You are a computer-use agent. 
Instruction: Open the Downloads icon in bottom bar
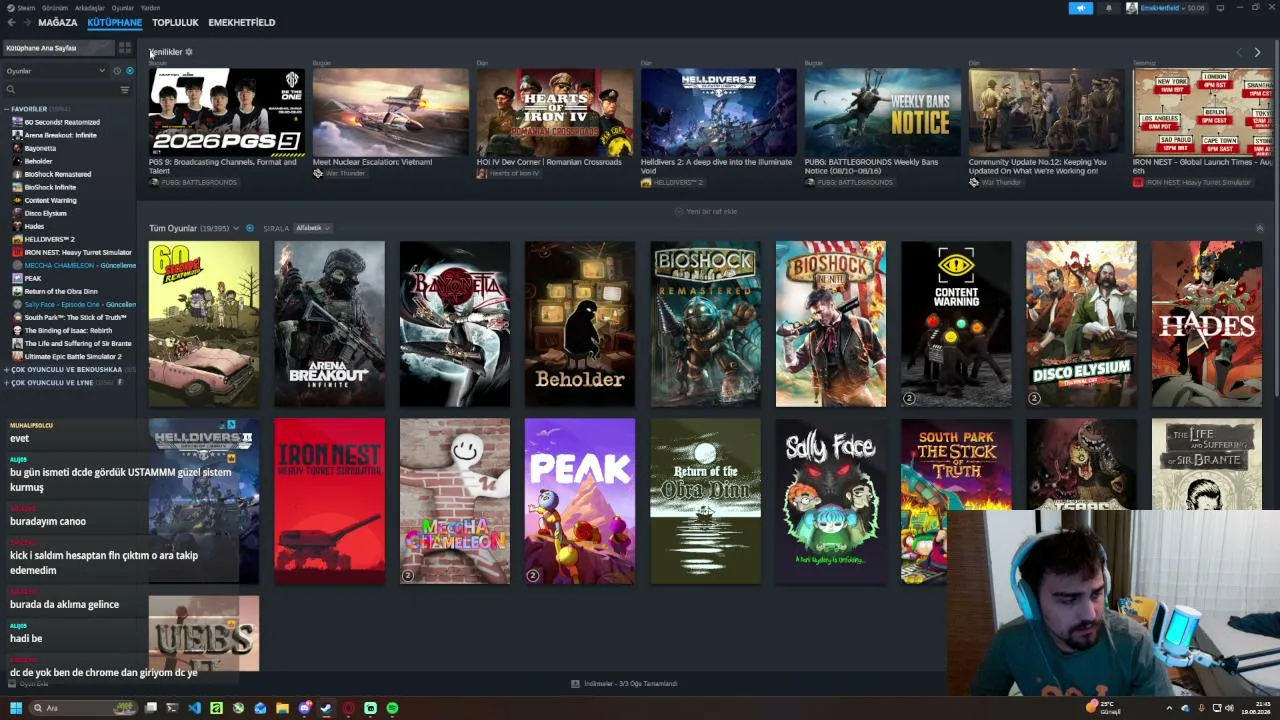[x=575, y=684]
